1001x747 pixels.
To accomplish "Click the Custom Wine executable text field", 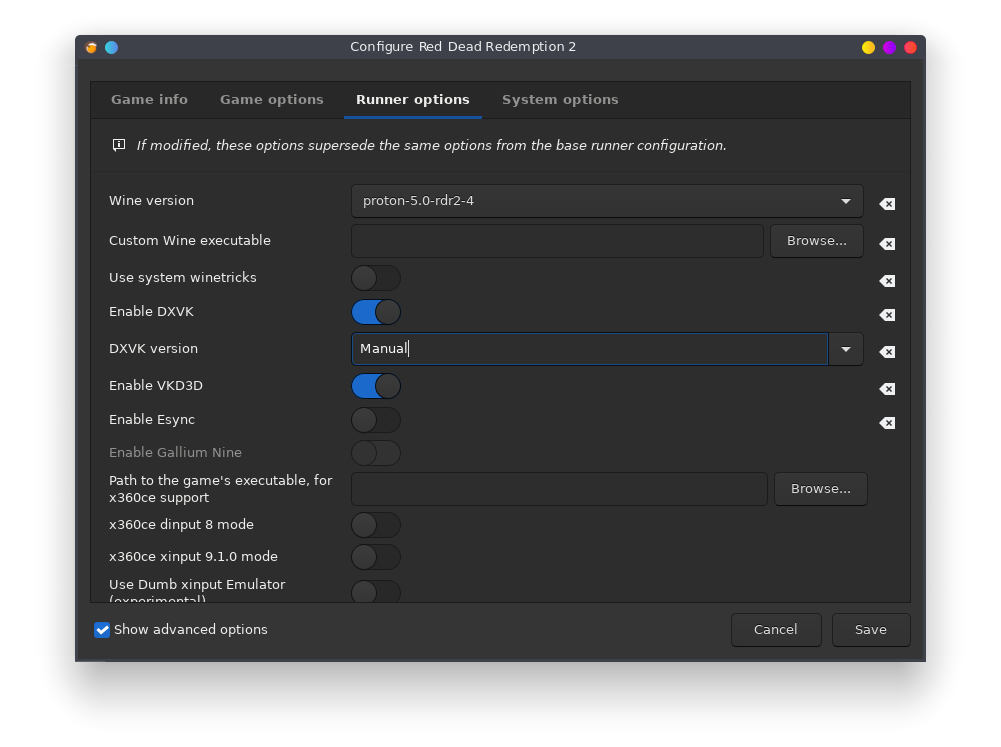I will click(x=557, y=241).
